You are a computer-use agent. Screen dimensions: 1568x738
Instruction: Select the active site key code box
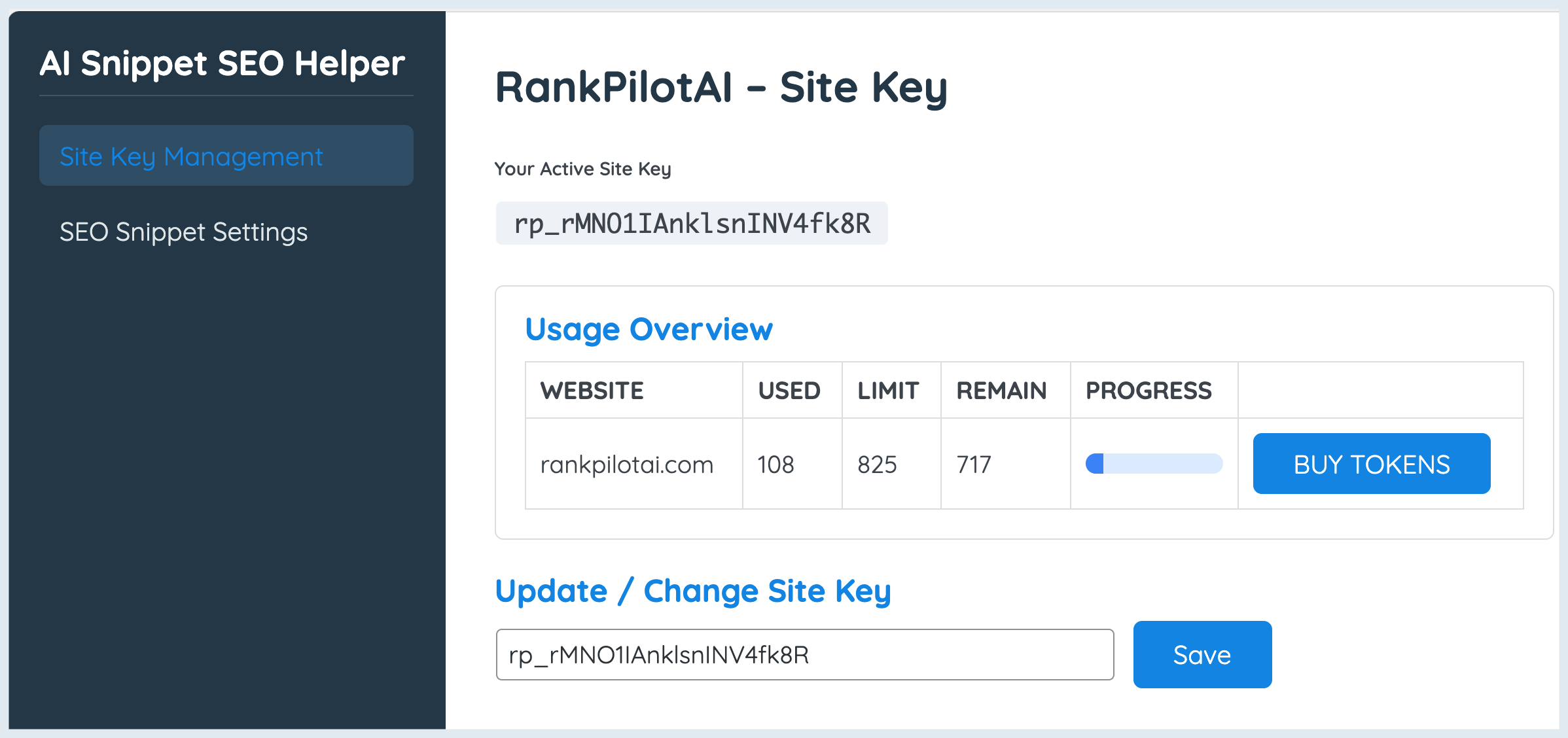pos(692,224)
